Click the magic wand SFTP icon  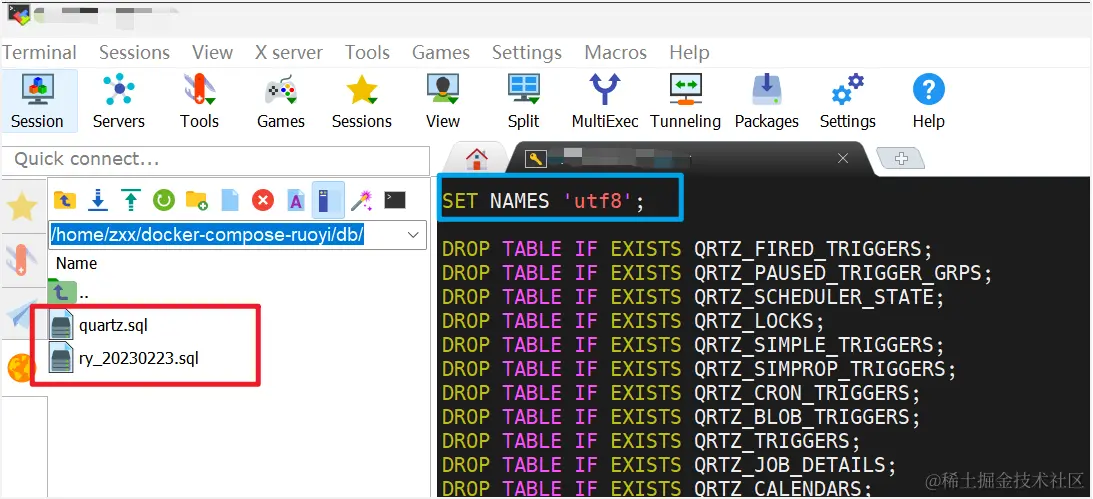361,201
